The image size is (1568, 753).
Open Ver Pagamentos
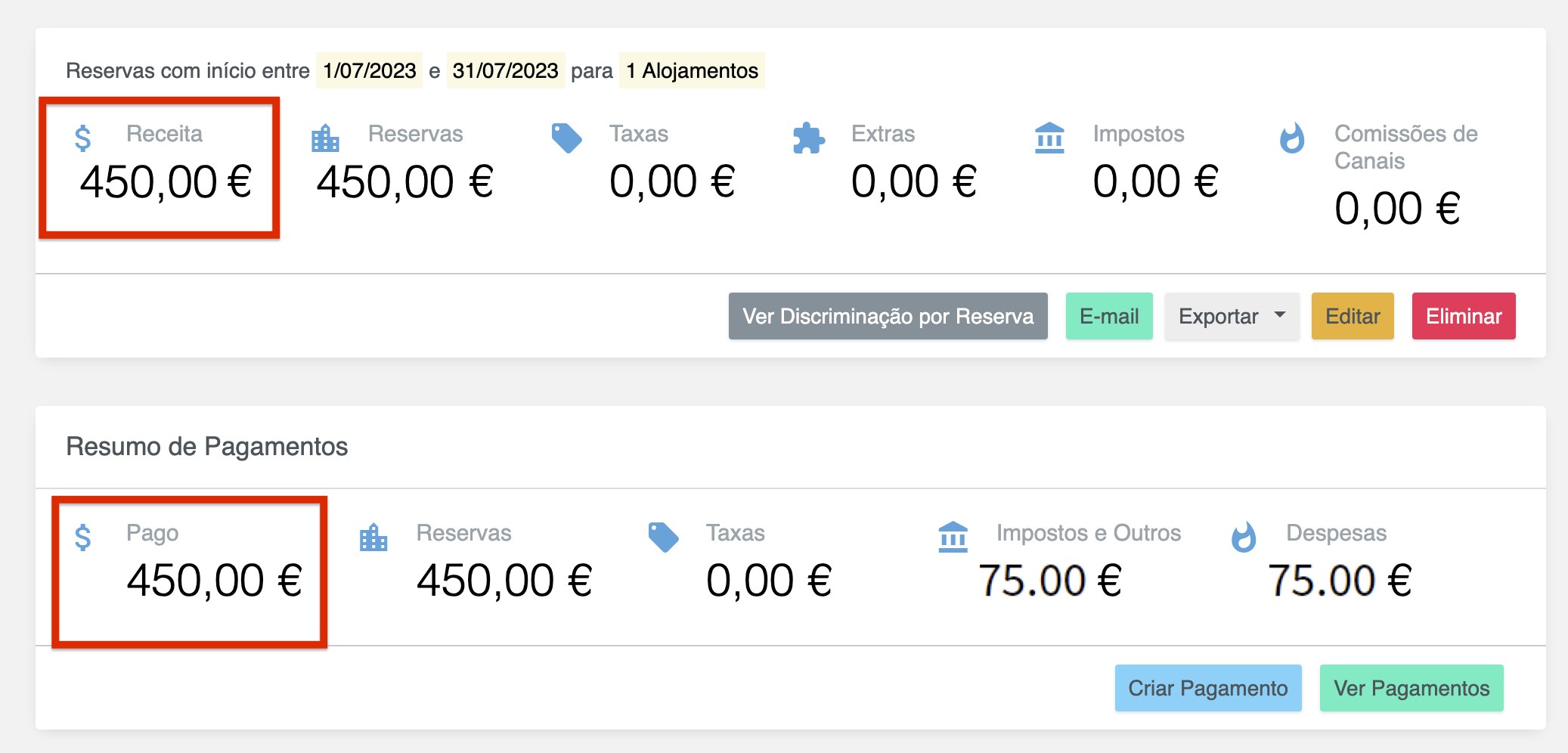[1411, 688]
